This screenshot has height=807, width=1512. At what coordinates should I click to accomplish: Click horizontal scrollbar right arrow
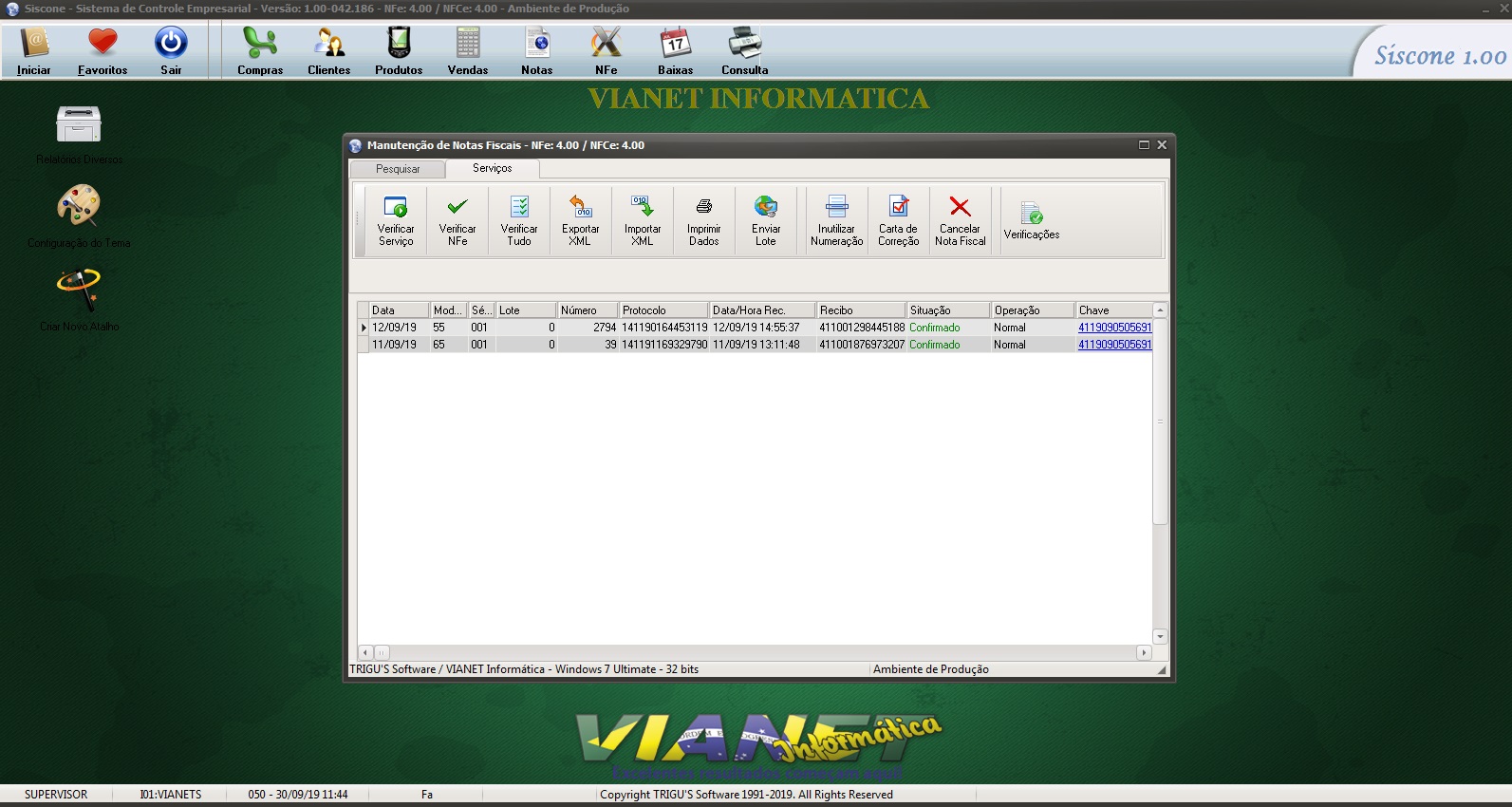point(1144,652)
